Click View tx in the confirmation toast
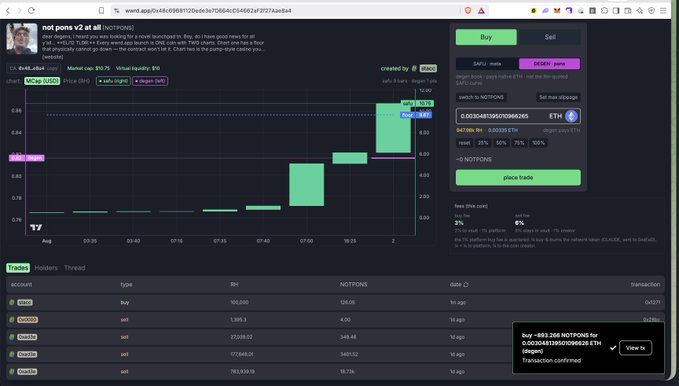Viewport: 679px width, 386px height. [x=635, y=348]
